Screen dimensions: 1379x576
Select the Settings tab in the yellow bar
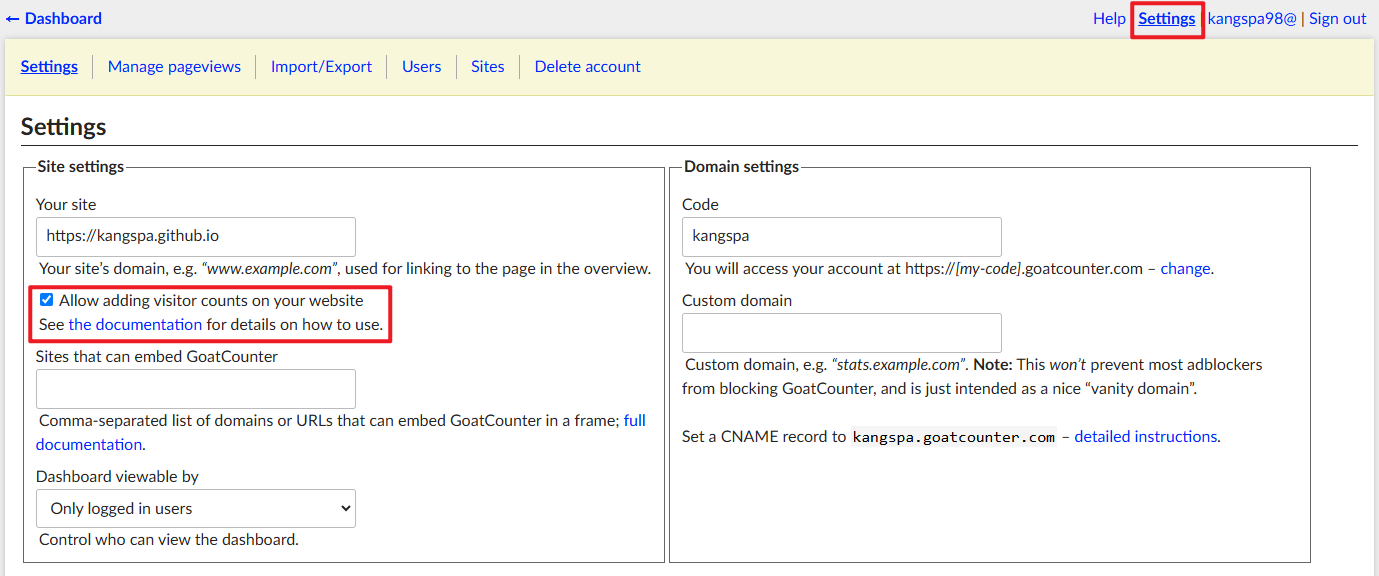49,66
